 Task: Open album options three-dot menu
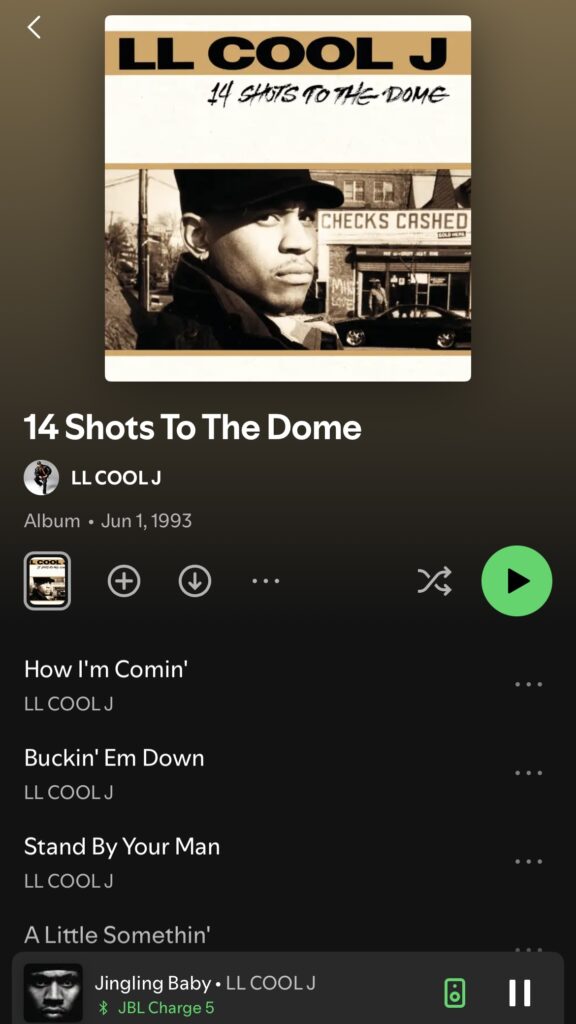266,581
